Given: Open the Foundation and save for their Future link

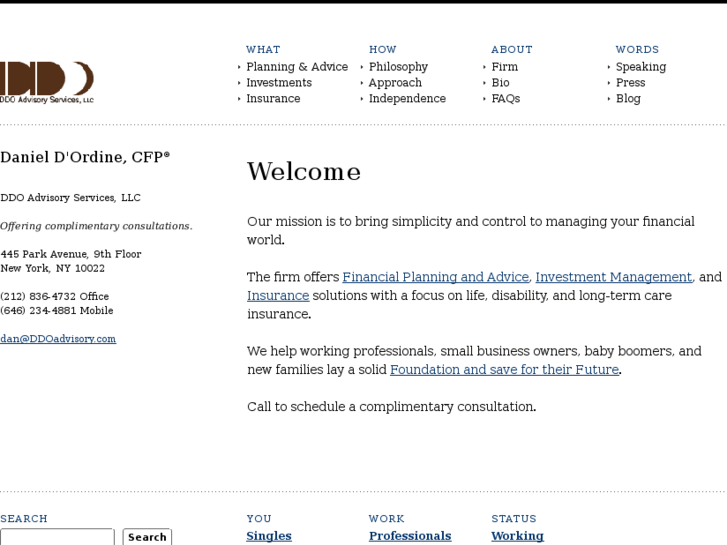Looking at the screenshot, I should pos(504,370).
